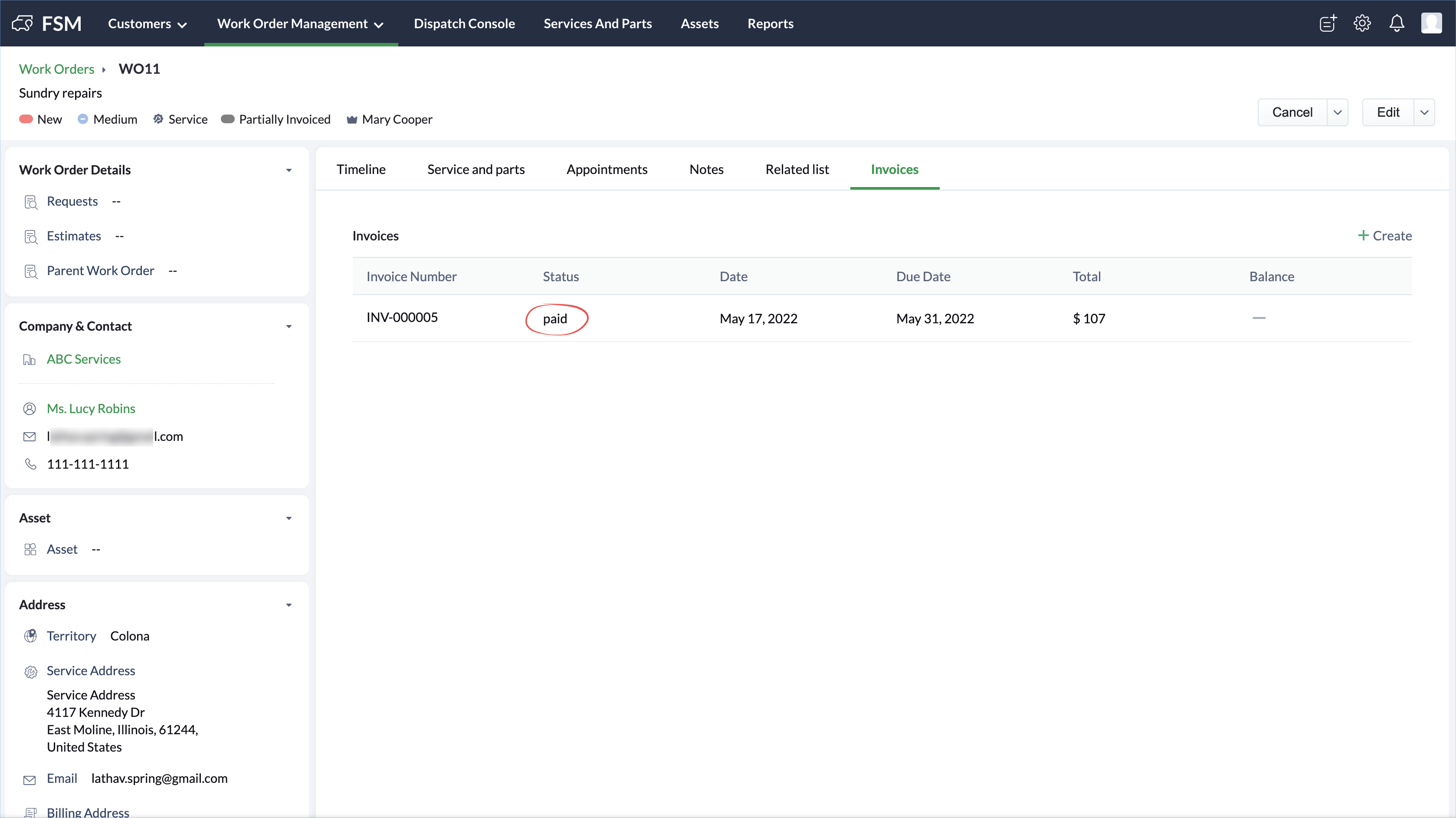Image resolution: width=1456 pixels, height=818 pixels.
Task: Collapse the Company & Contact section
Action: (289, 326)
